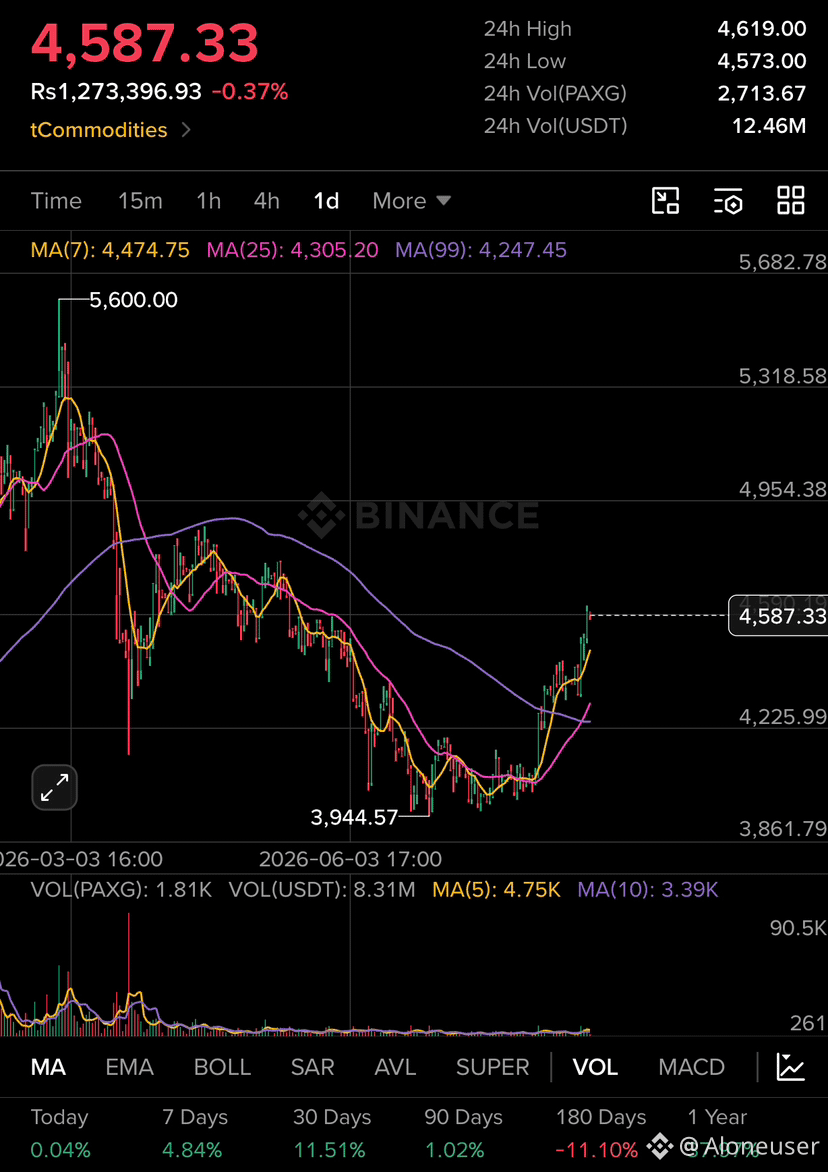Click the 7 Days 4.84% performance
Screen dimensions: 828x1172
tap(194, 1133)
